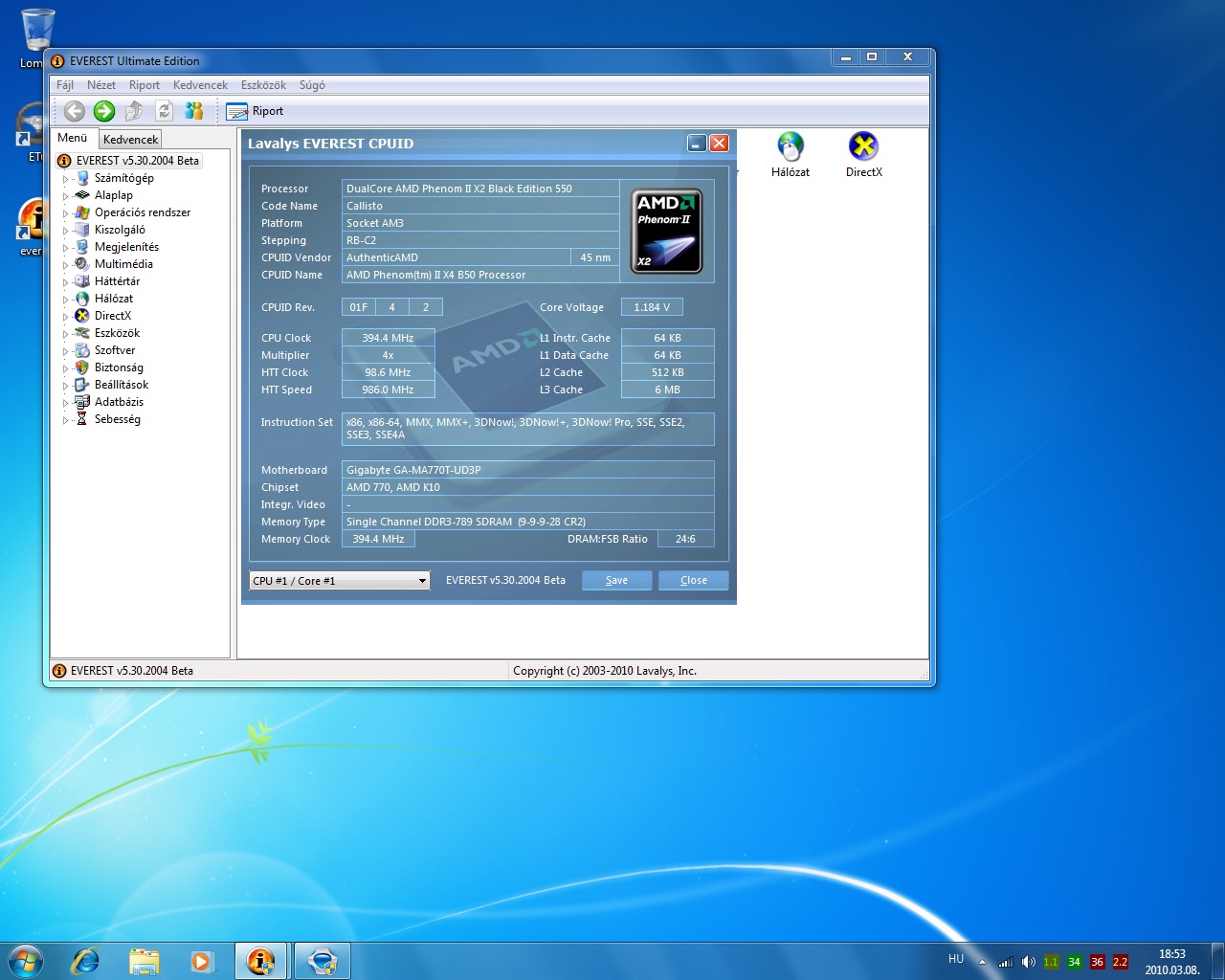The image size is (1225, 980).
Task: Open the Fájl menu
Action: click(x=65, y=85)
